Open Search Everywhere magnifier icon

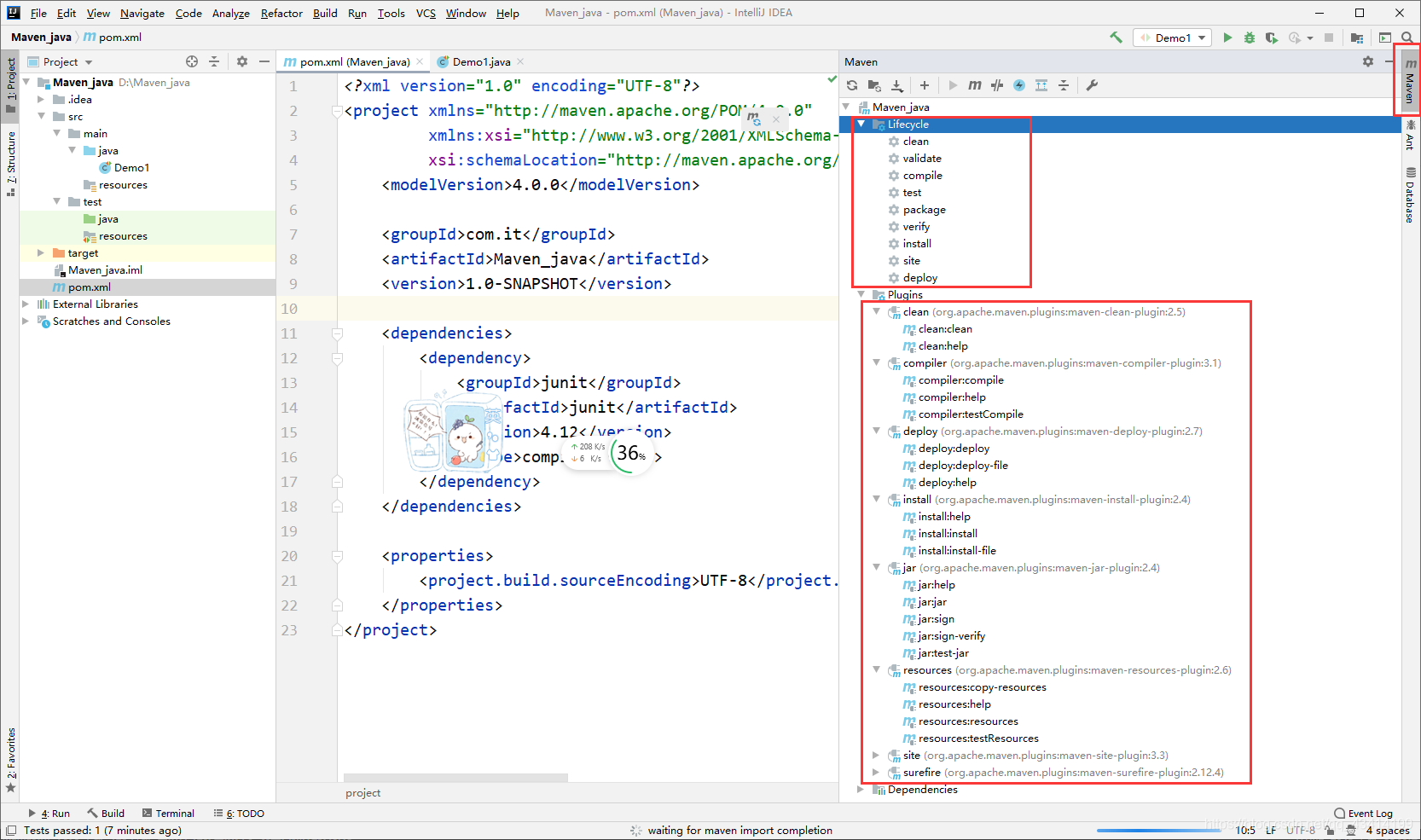[1406, 38]
